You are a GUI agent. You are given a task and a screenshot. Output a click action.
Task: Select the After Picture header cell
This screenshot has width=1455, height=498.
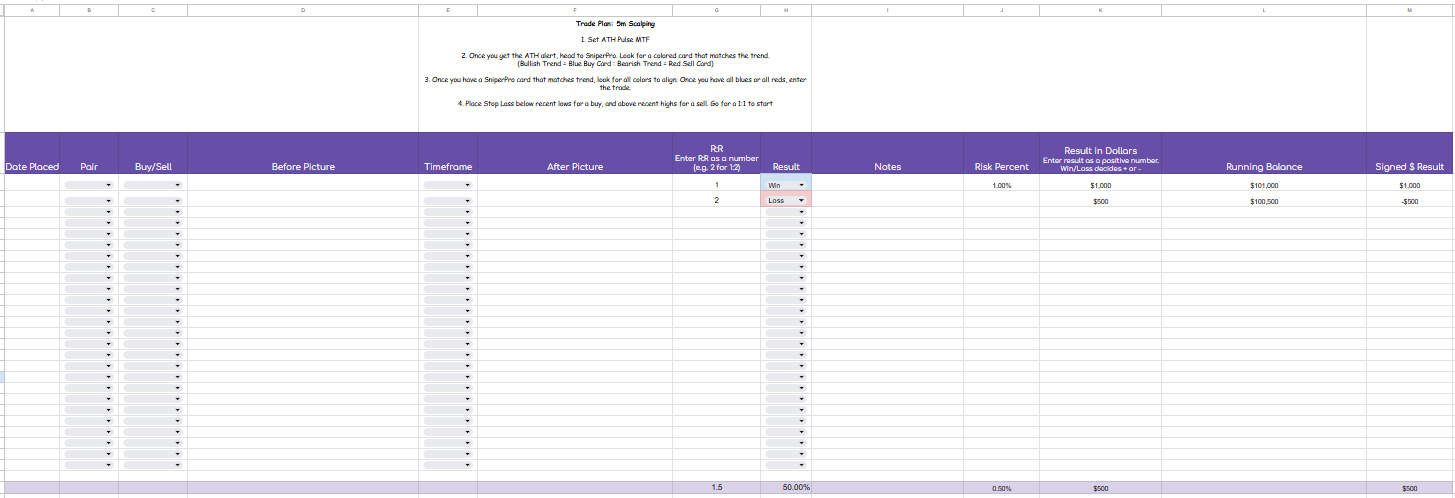pyautogui.click(x=575, y=167)
